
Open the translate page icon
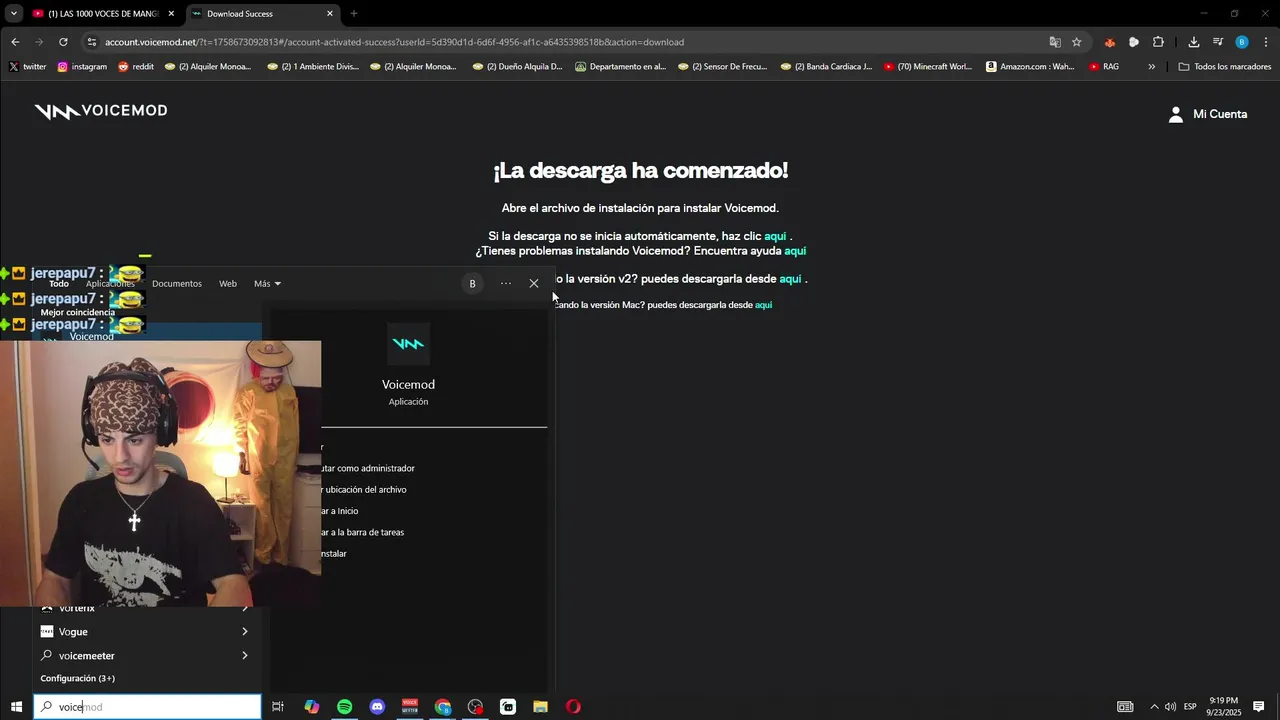click(x=1054, y=42)
